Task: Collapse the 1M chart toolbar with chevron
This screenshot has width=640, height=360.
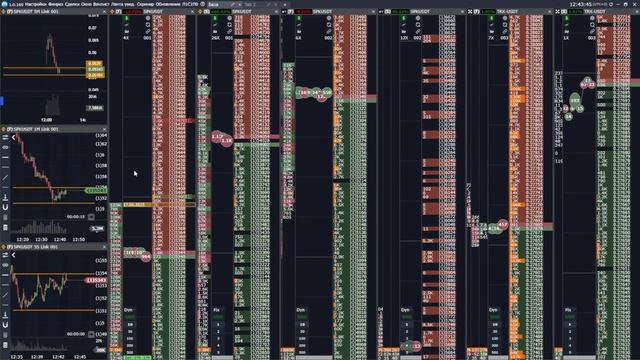Action: pos(13,138)
